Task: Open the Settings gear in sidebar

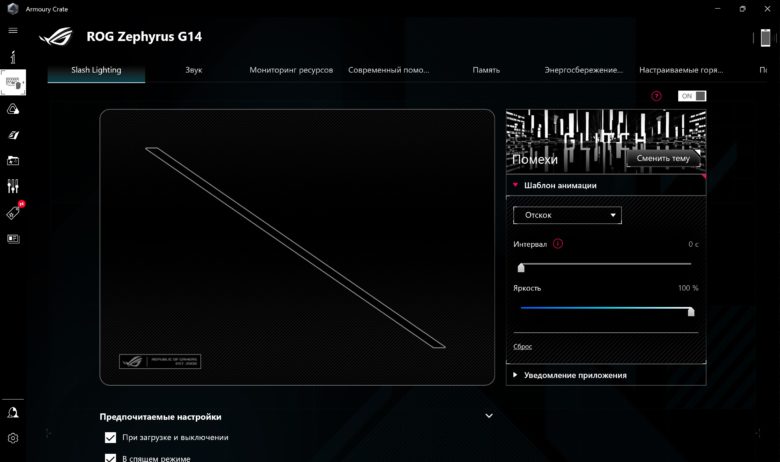Action: (13, 438)
